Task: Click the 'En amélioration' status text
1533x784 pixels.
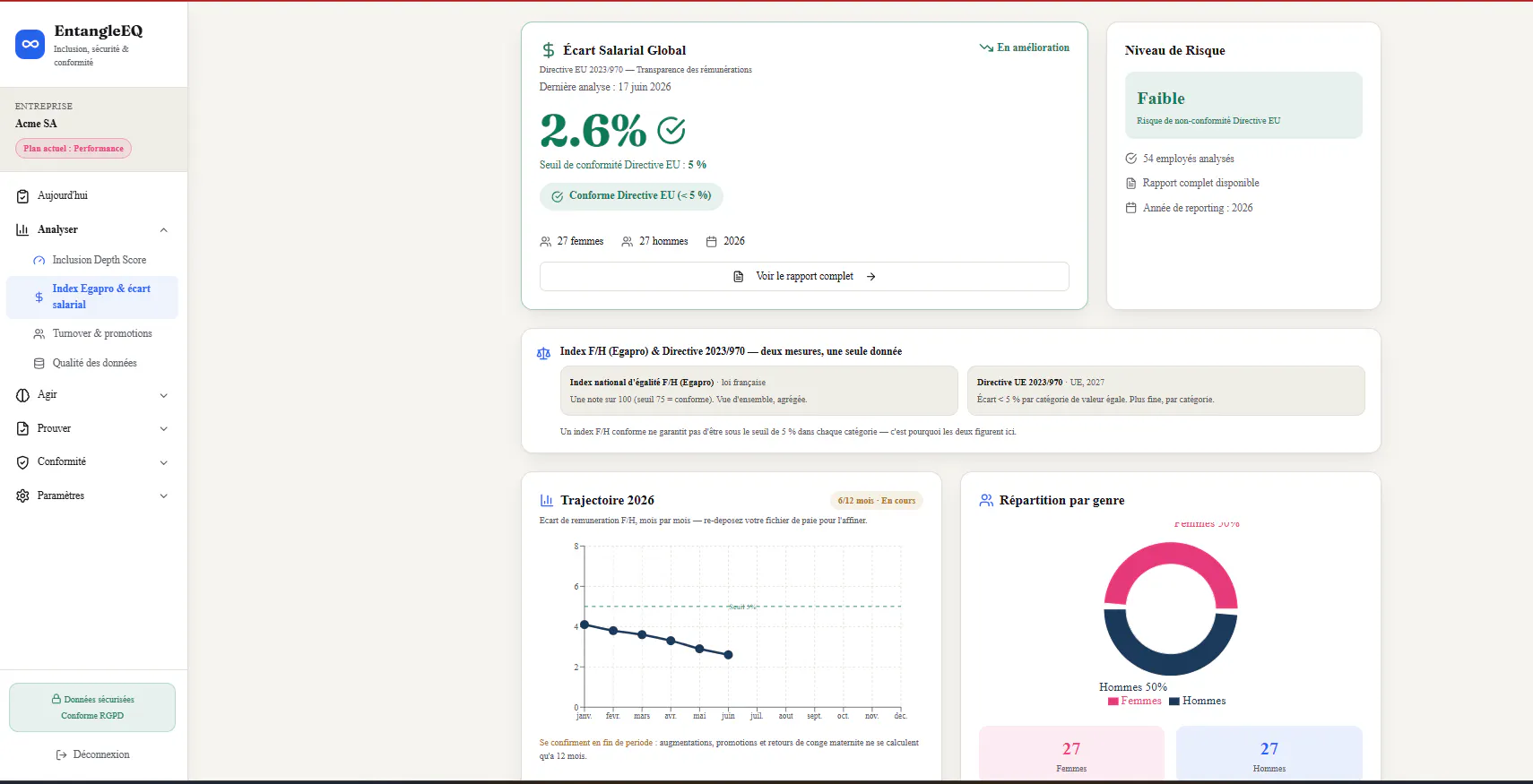Action: coord(1033,47)
